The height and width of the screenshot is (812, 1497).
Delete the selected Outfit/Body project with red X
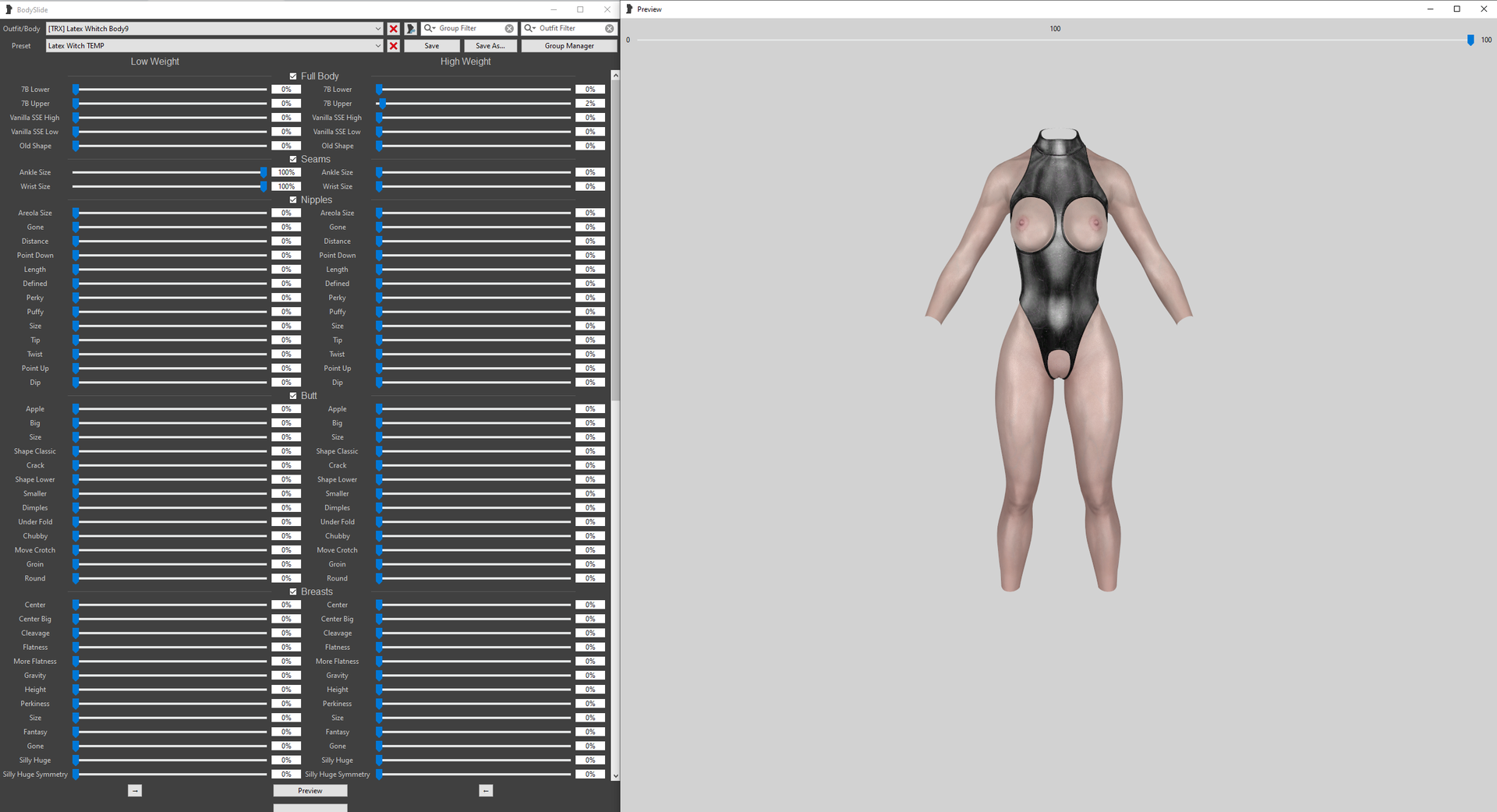pos(394,29)
